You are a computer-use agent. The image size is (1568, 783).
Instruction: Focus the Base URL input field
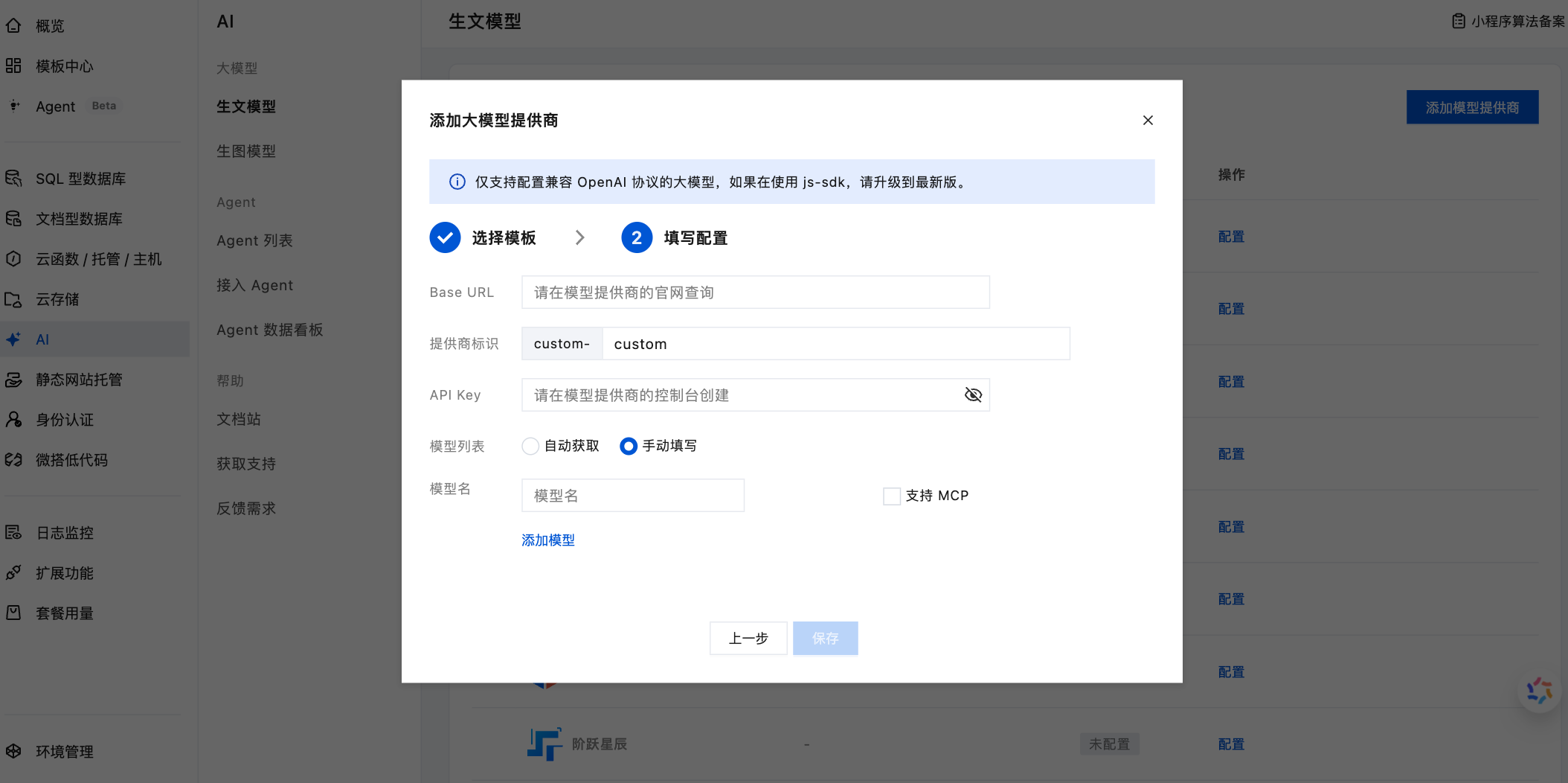(x=756, y=293)
